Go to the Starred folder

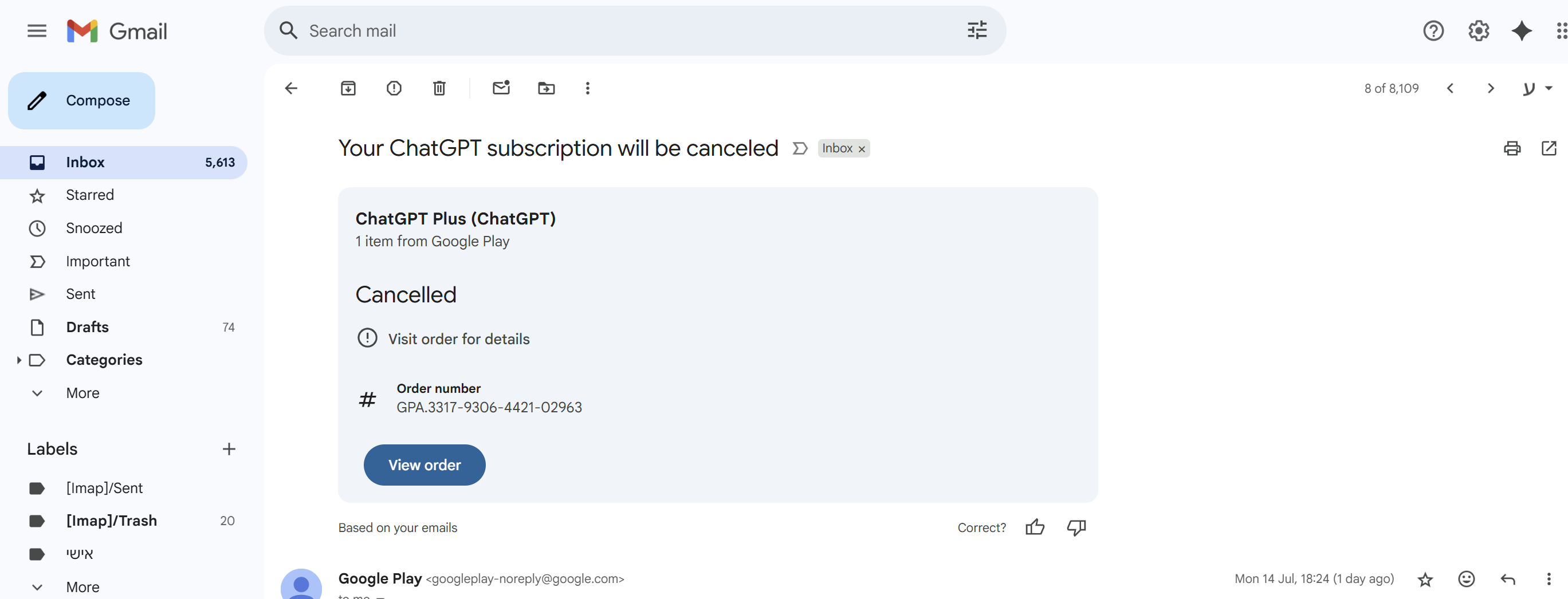[90, 195]
